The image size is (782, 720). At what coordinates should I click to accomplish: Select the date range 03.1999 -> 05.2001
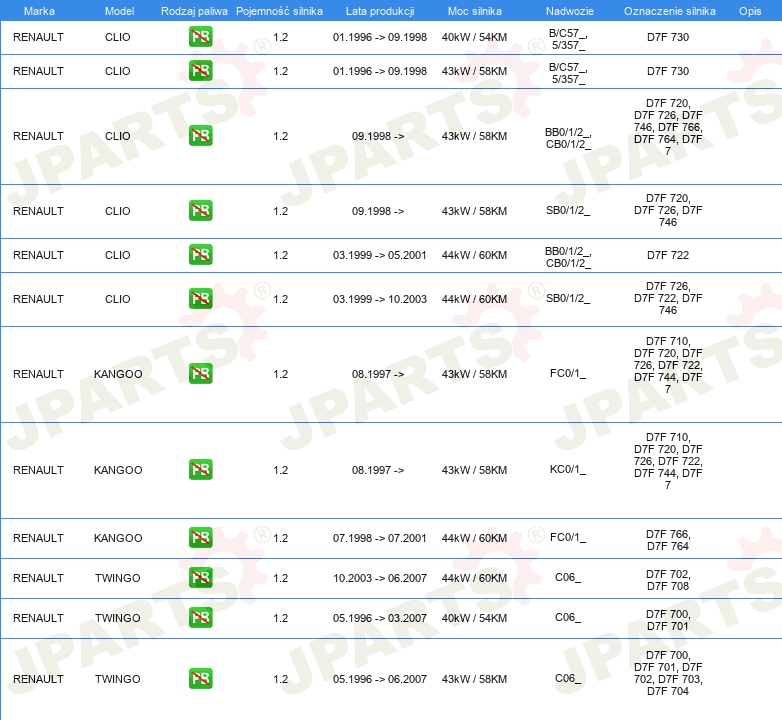coord(380,255)
